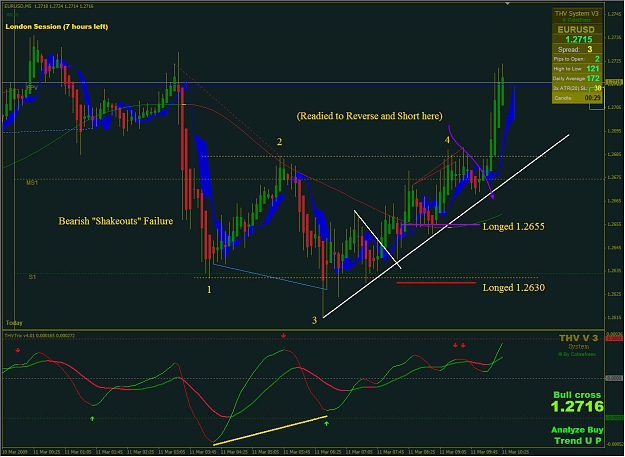Click the green up arrow near 11 Mar 01:05 in the indicator

[x=92, y=418]
